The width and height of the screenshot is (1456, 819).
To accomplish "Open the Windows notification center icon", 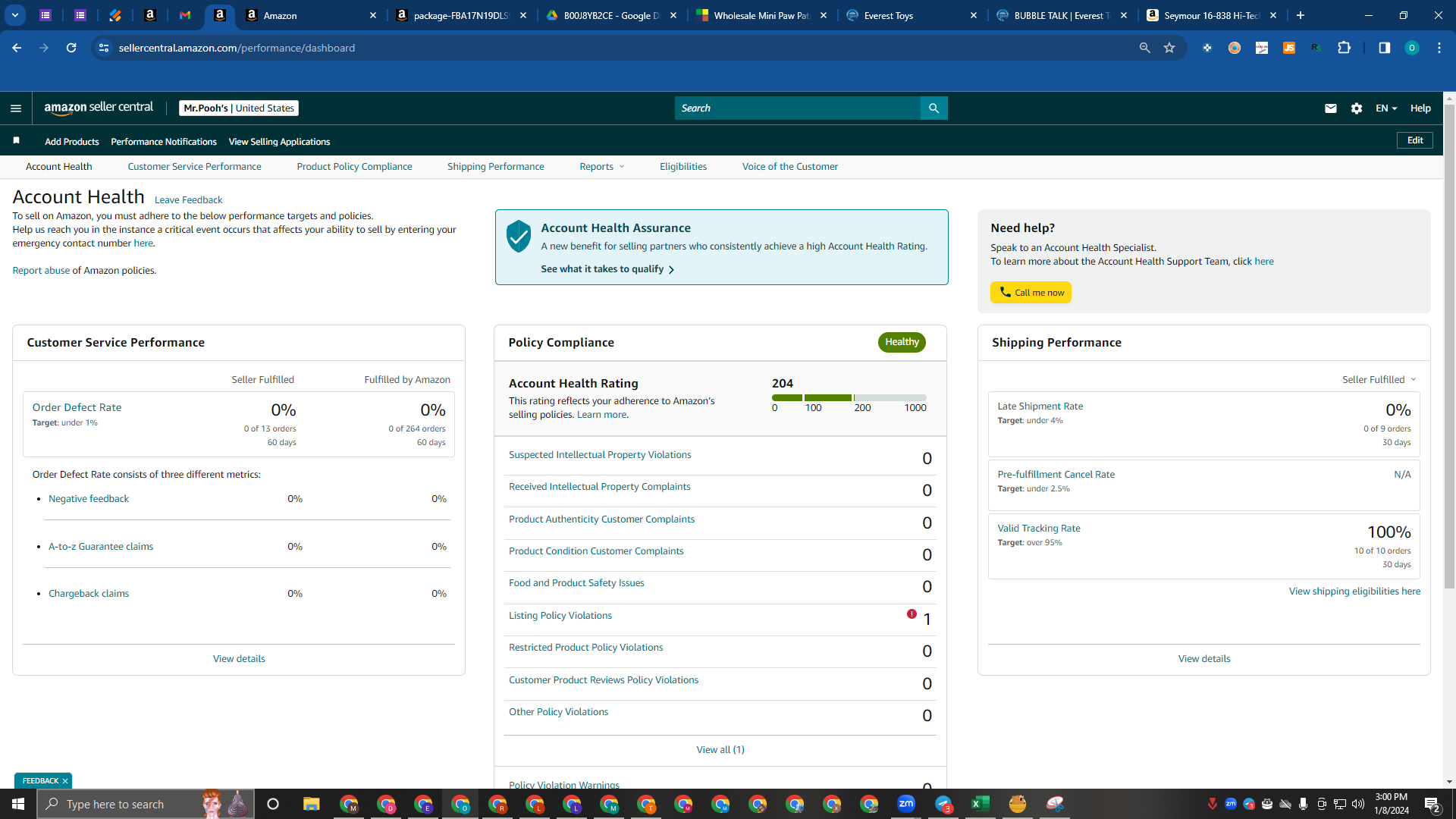I will [x=1432, y=804].
